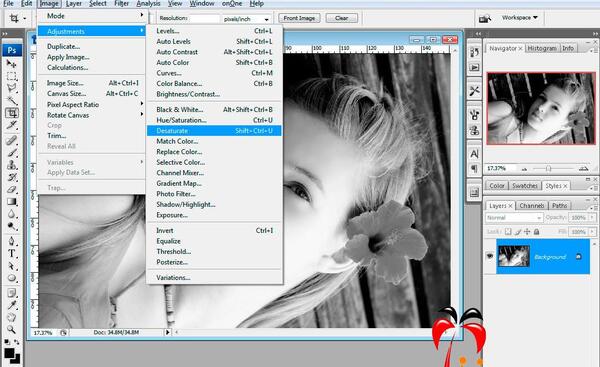Screen dimensions: 600x367
Task: Toggle lock image pixels in Layers
Action: pos(517,232)
